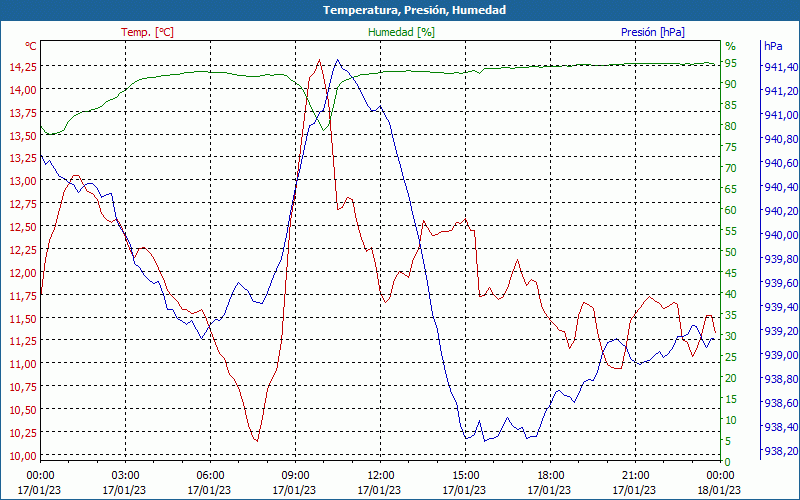
Task: Click the 11,00 temperature axis value
Action: coord(23,364)
